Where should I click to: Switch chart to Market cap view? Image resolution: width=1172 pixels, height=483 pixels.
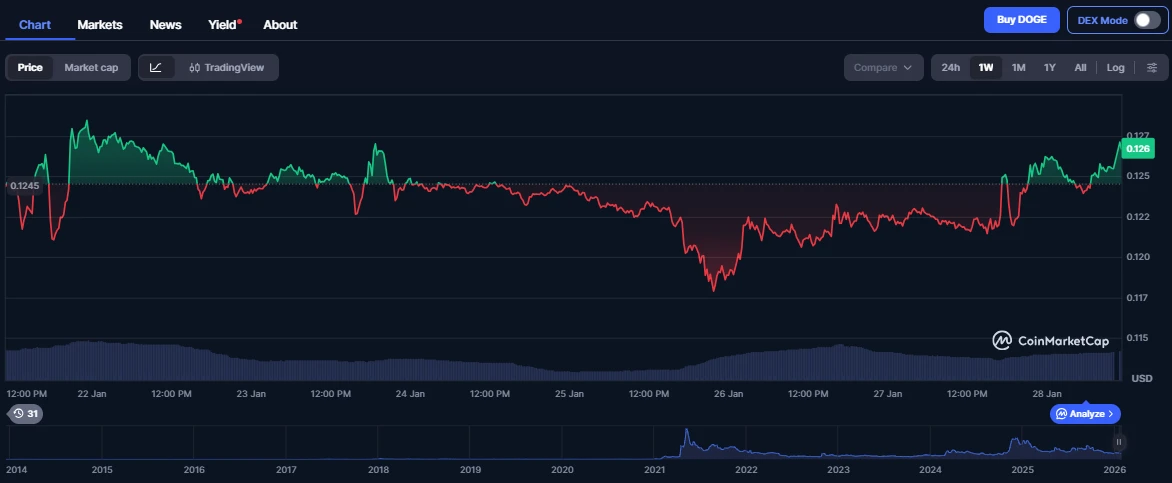coord(91,67)
